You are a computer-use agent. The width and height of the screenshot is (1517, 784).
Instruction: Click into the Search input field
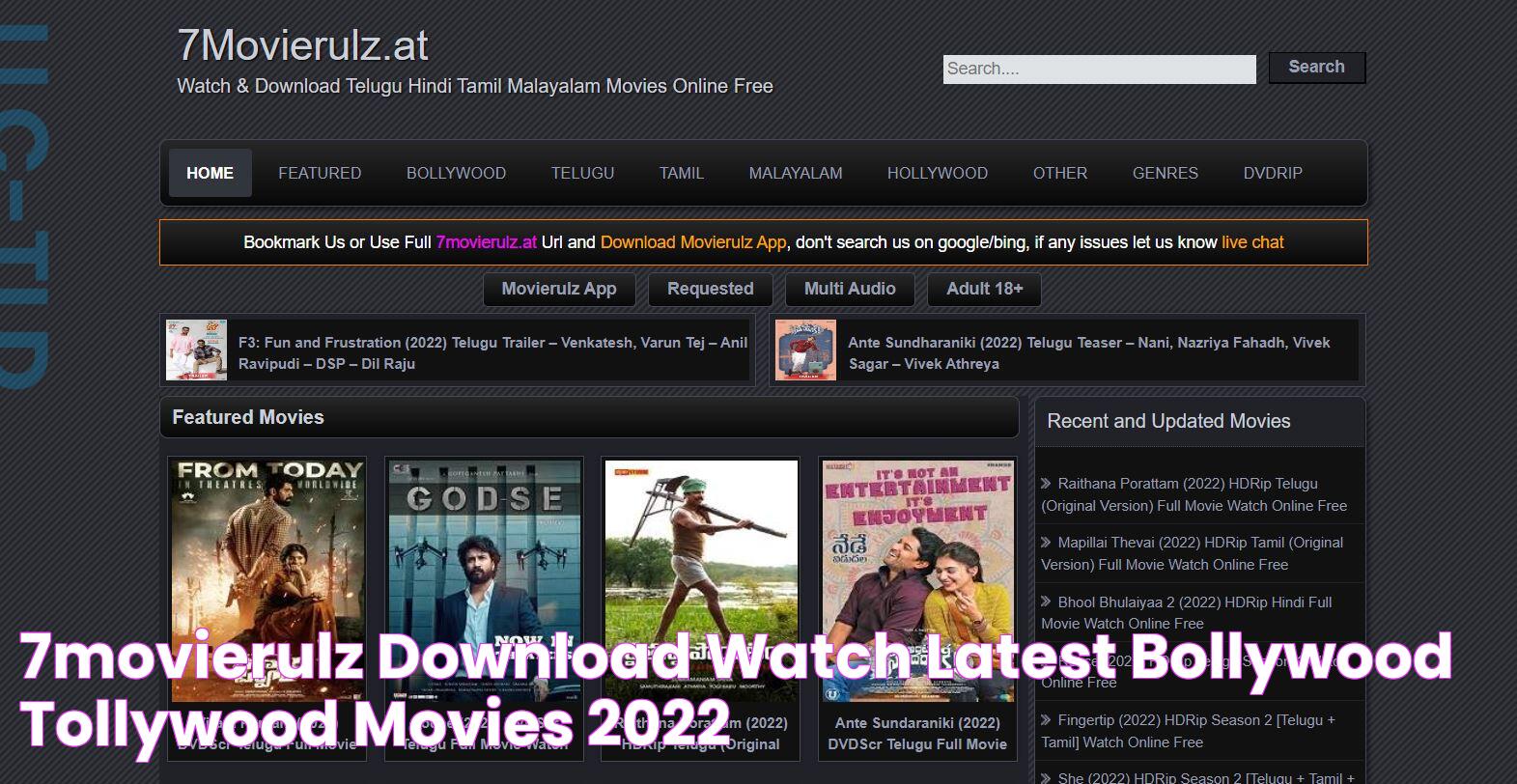[1099, 69]
